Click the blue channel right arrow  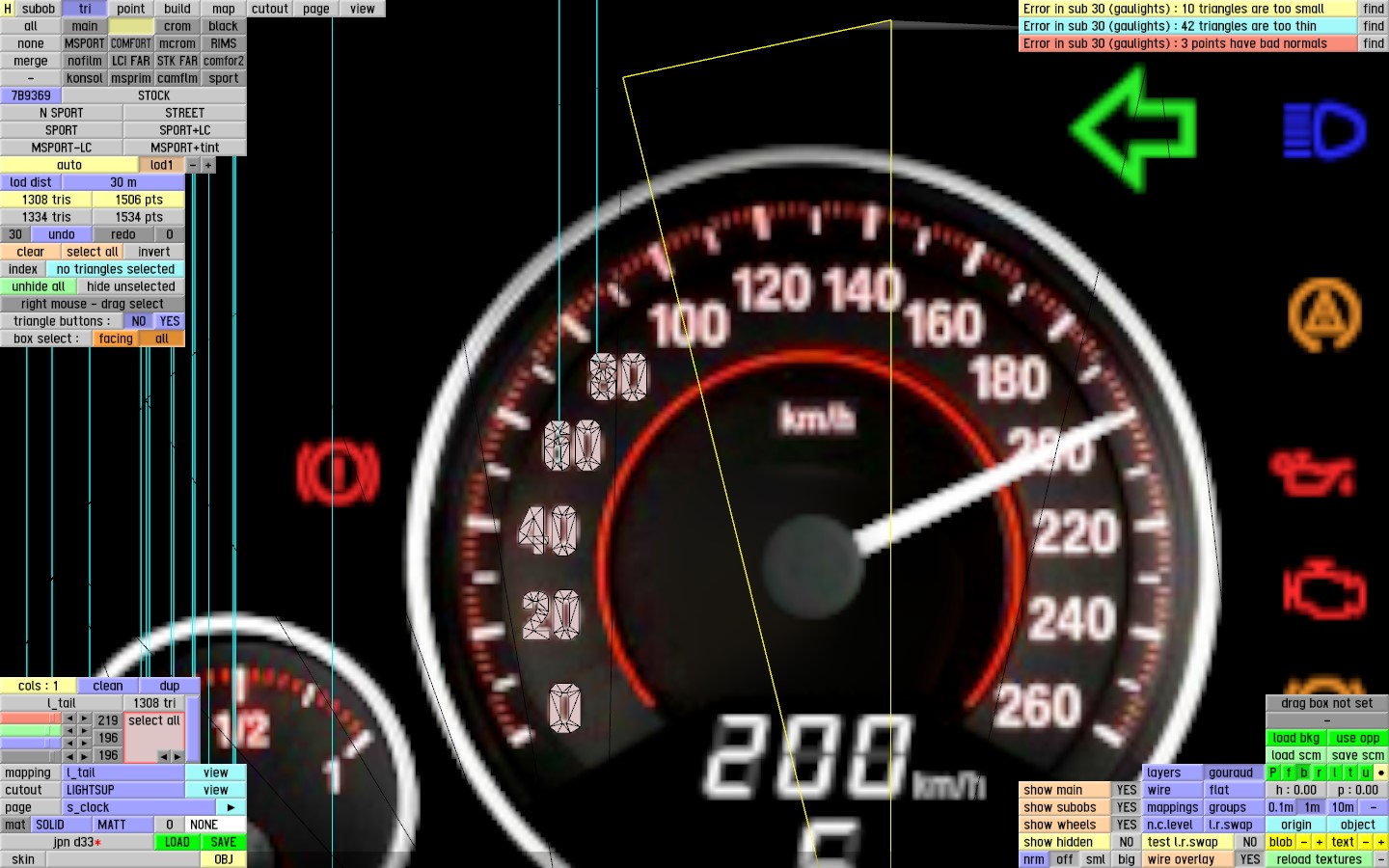click(x=84, y=745)
